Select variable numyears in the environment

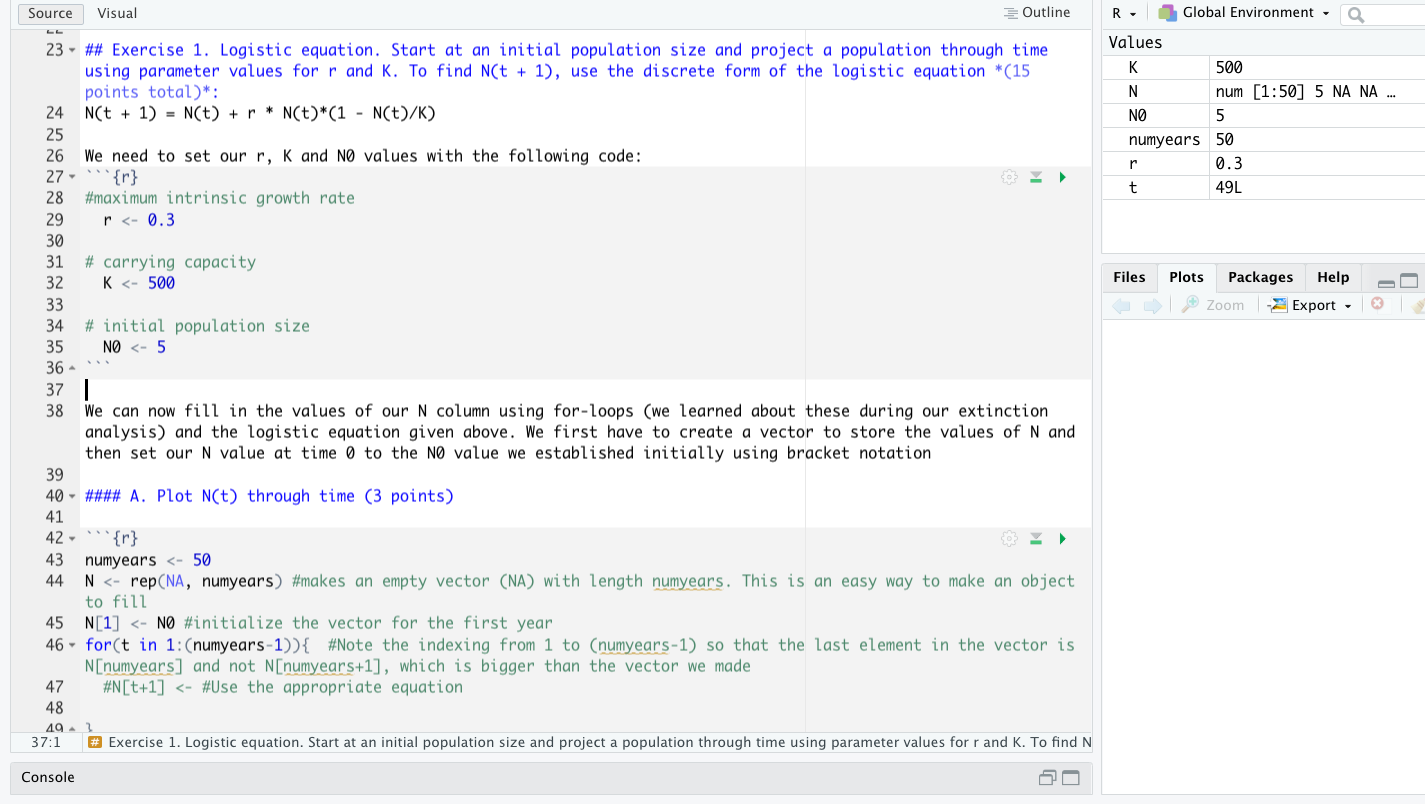[1164, 139]
